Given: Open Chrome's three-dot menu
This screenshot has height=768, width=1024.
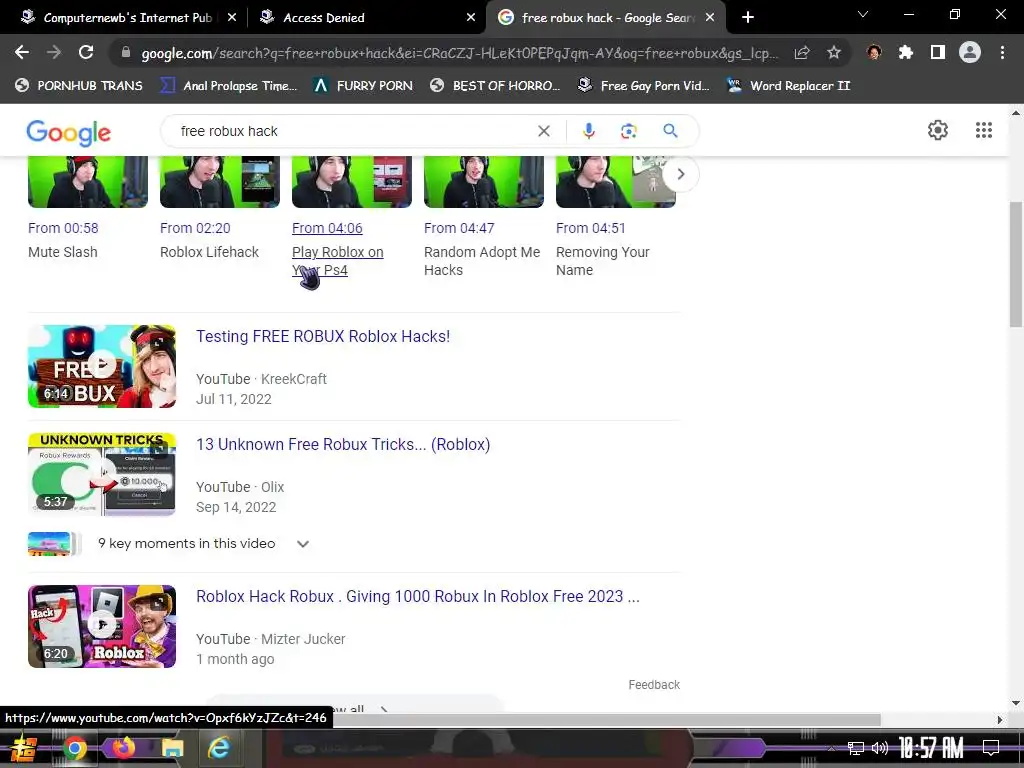Looking at the screenshot, I should point(1002,53).
